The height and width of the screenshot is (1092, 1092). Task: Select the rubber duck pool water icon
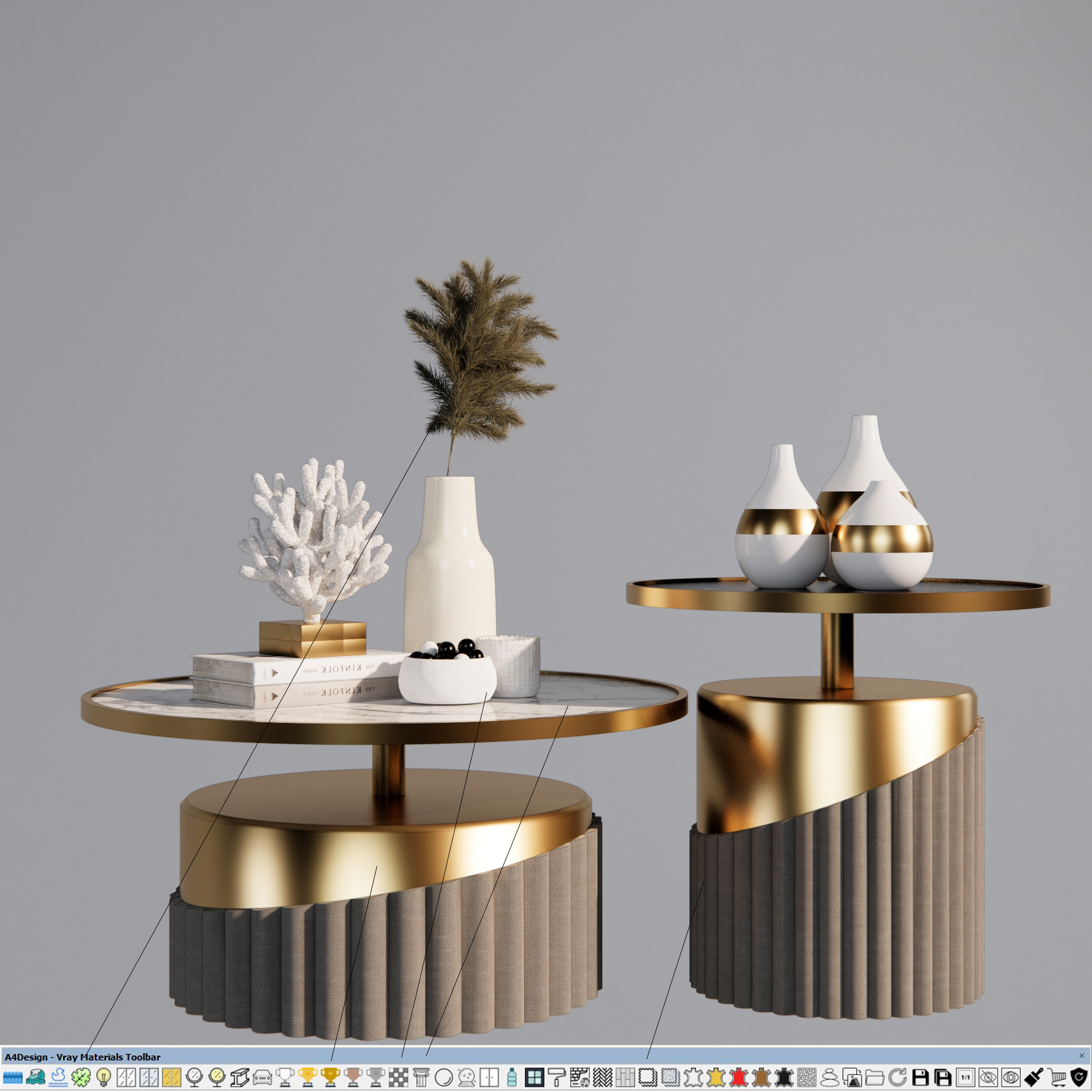(58, 1077)
